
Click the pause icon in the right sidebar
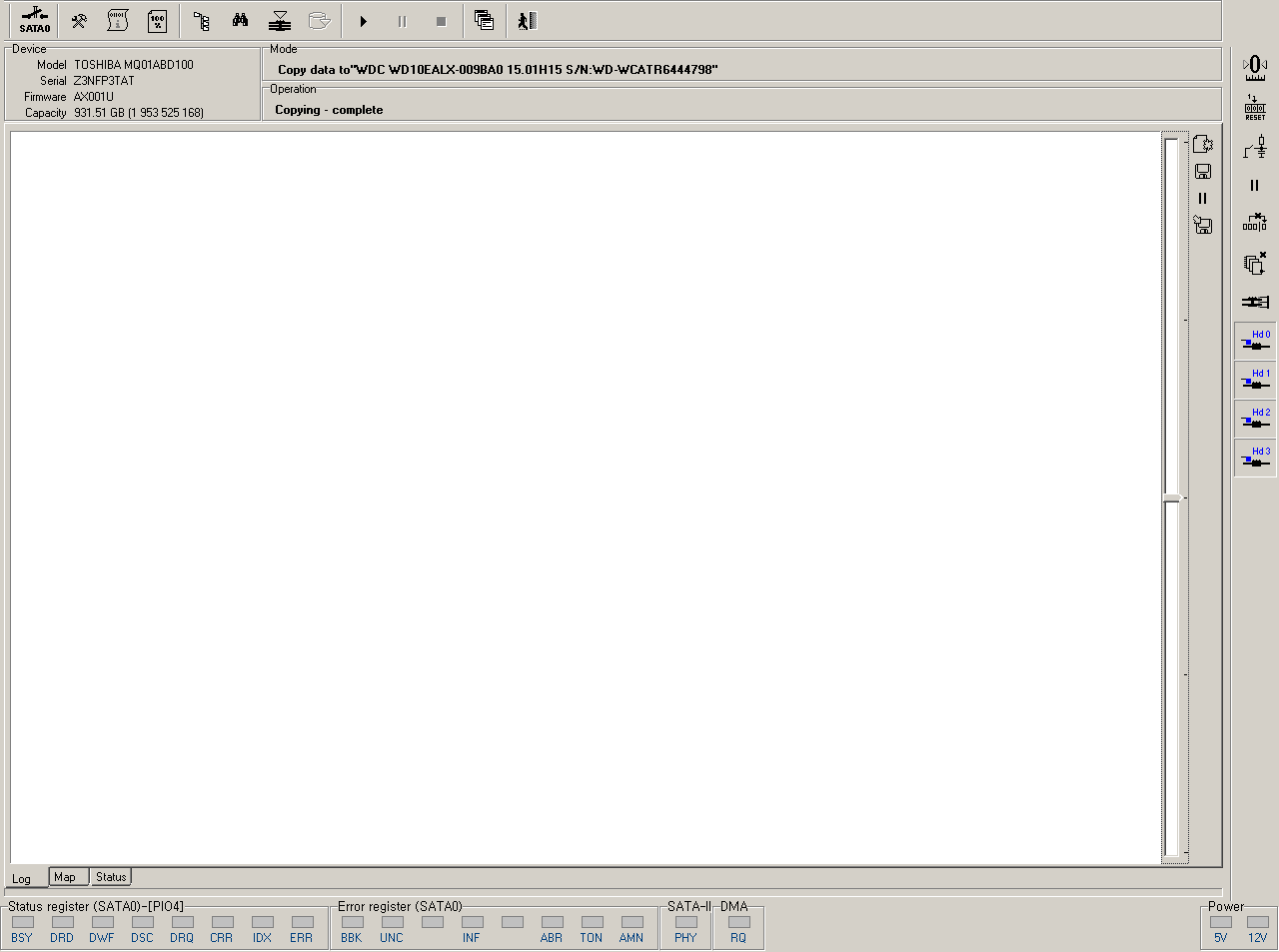(x=1255, y=186)
